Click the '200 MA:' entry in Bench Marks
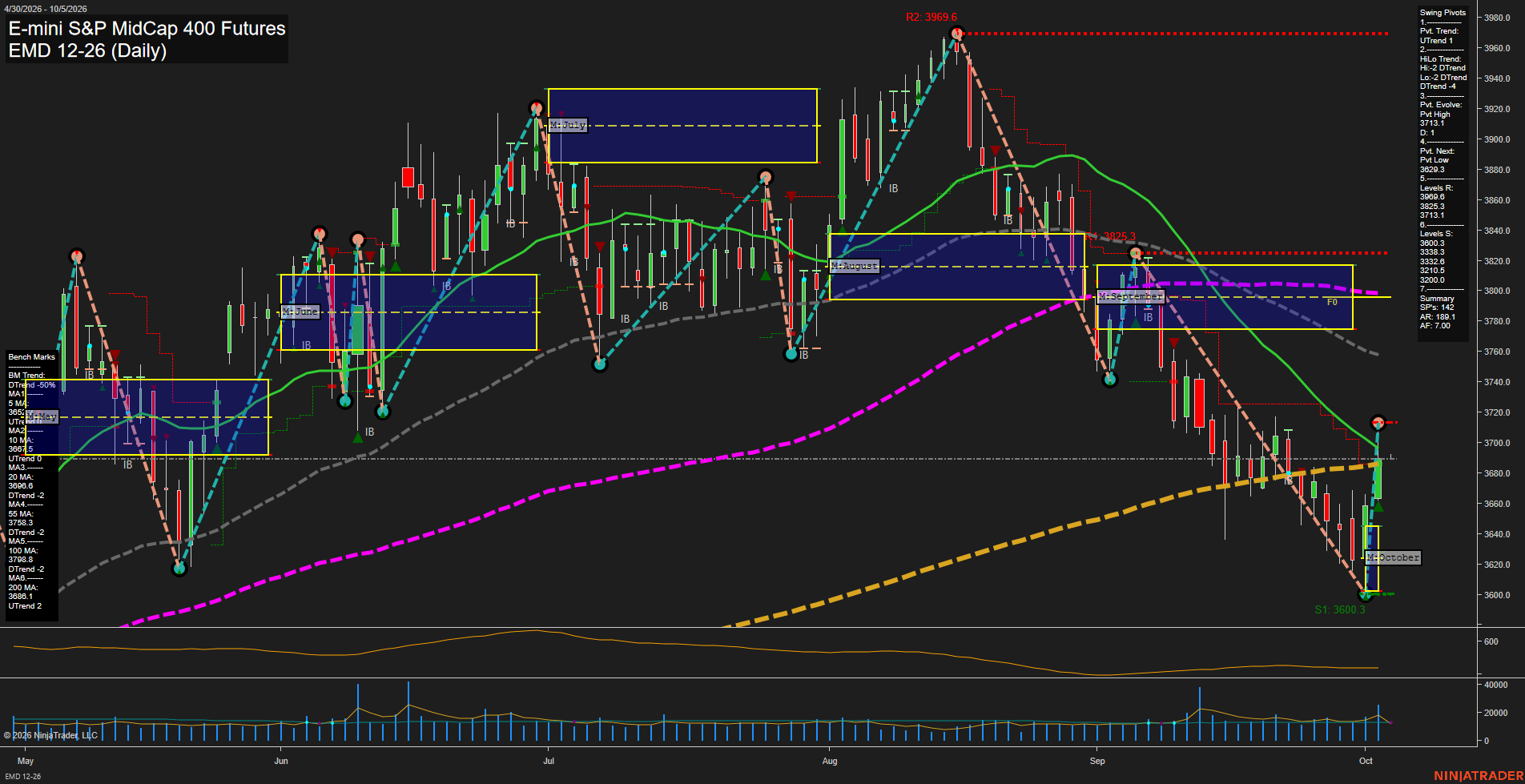Viewport: 1525px width, 784px height. [x=22, y=588]
